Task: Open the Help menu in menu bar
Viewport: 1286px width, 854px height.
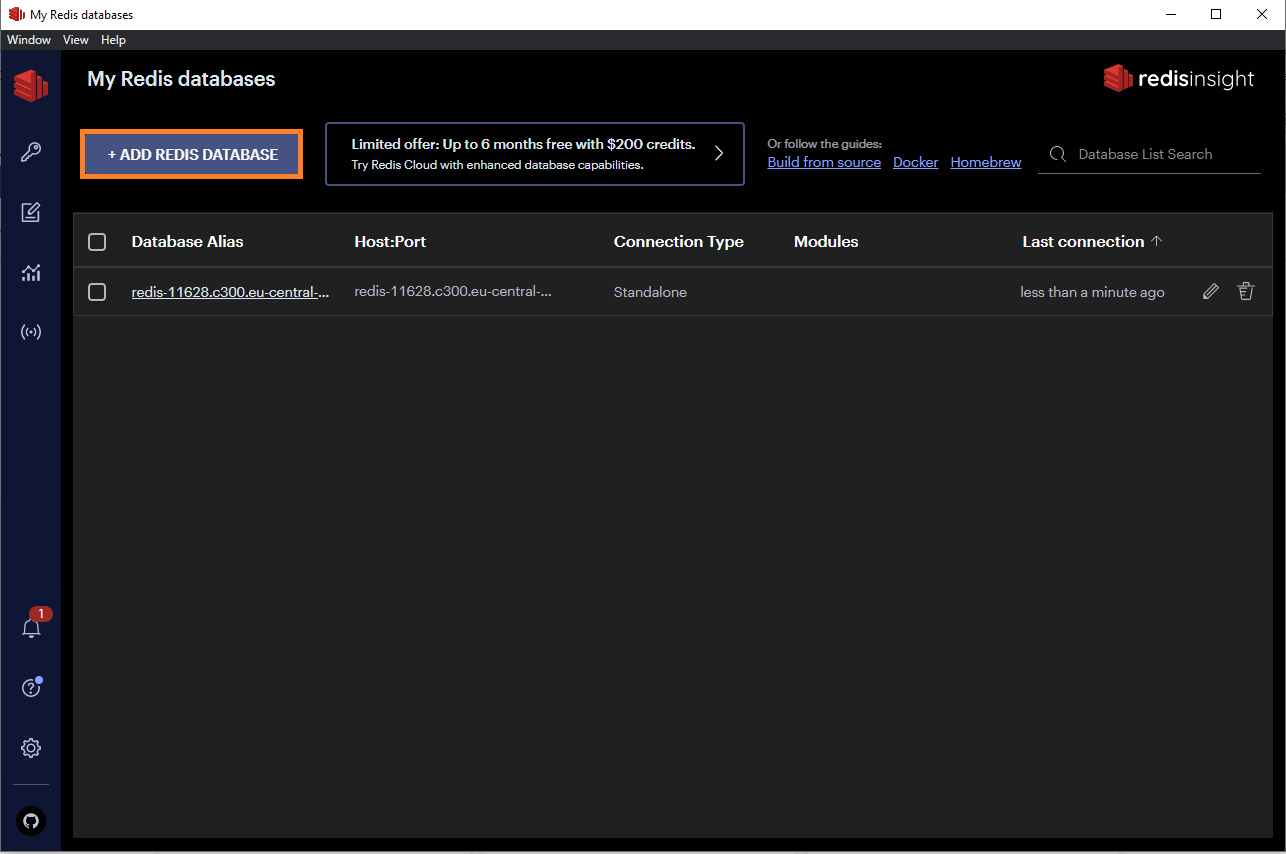Action: tap(113, 40)
